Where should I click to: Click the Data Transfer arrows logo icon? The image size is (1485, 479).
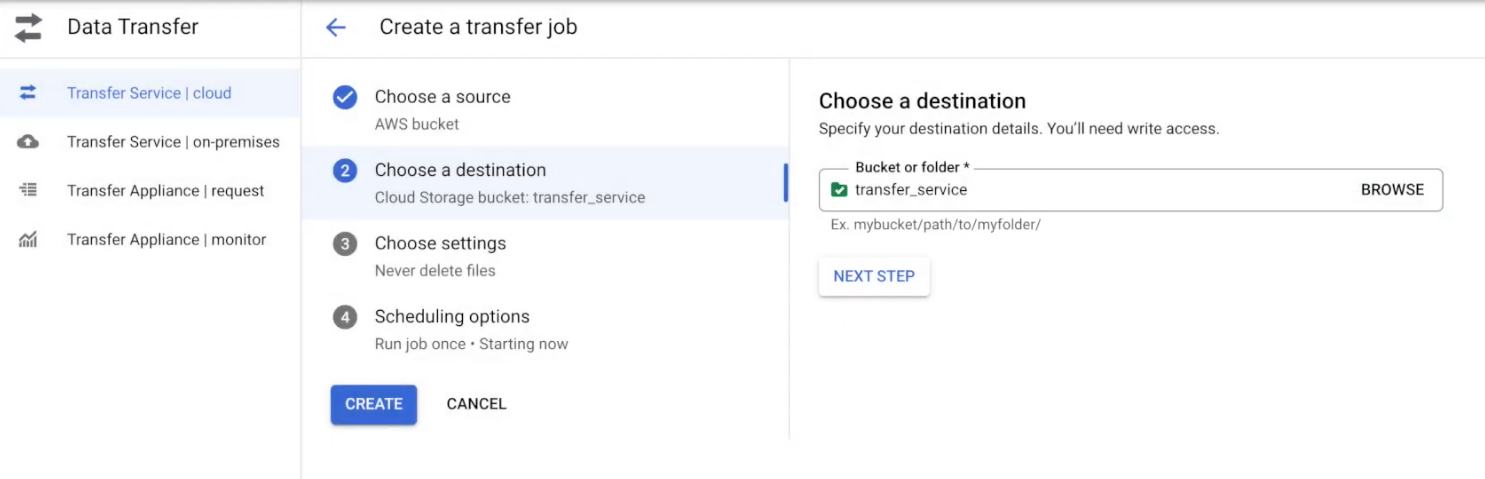(x=28, y=28)
